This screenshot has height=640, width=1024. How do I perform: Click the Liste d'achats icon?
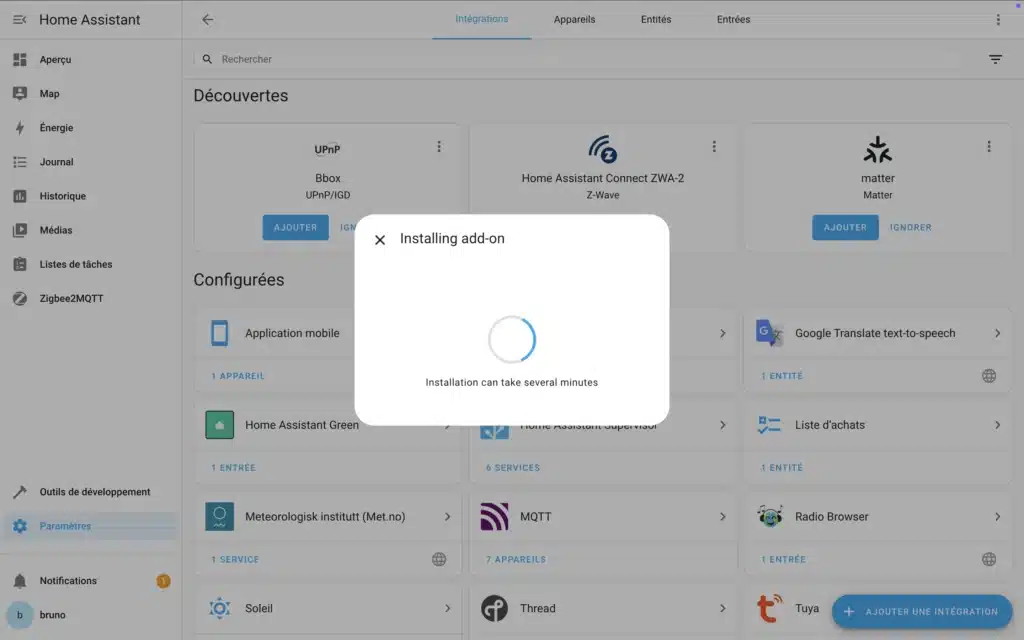click(x=769, y=425)
